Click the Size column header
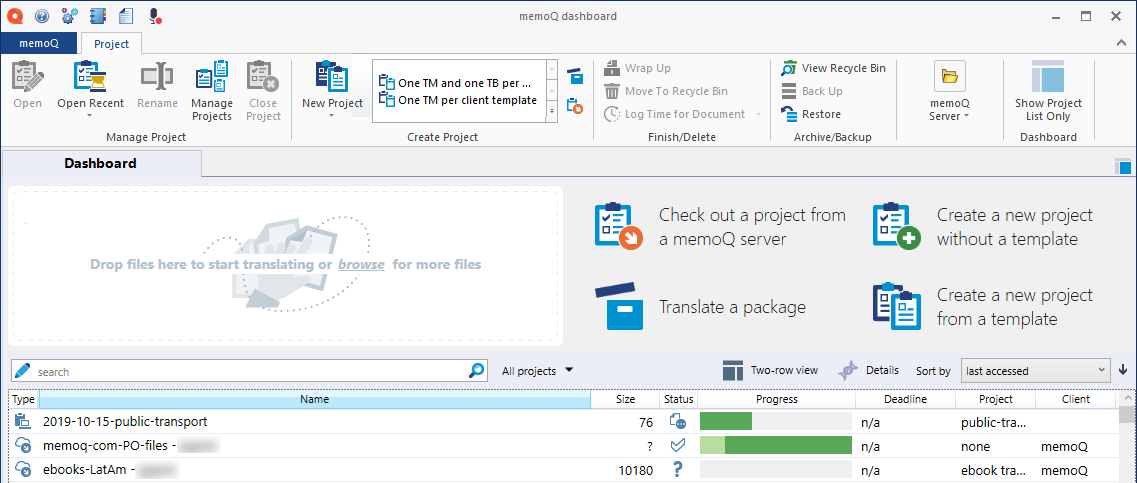Image resolution: width=1137 pixels, height=483 pixels. (625, 399)
